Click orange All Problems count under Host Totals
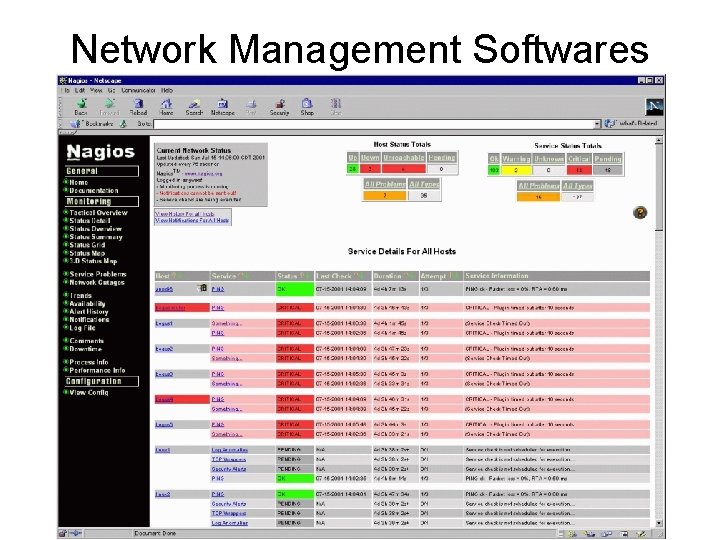 coord(385,196)
